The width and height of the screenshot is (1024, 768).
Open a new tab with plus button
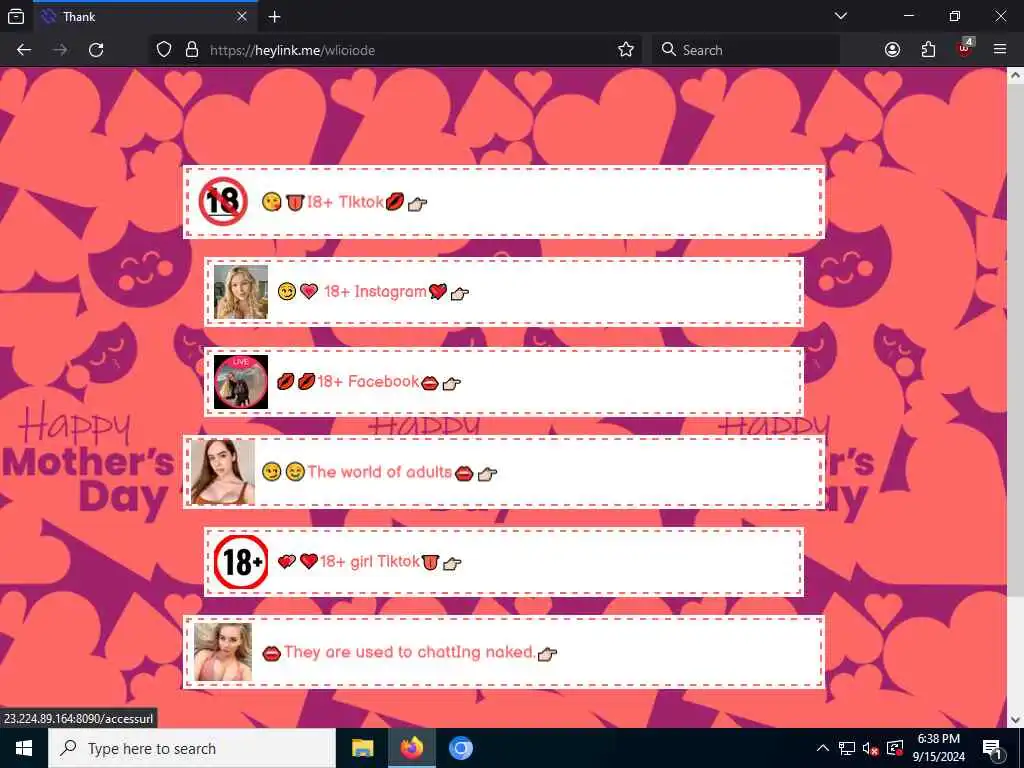[x=274, y=16]
